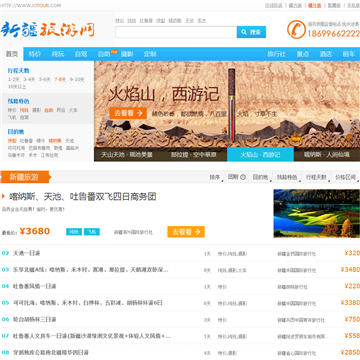Image resolution: width=360 pixels, height=360 pixels.
Task: Click the orange telephone hotline icon
Action: coord(296,29)
